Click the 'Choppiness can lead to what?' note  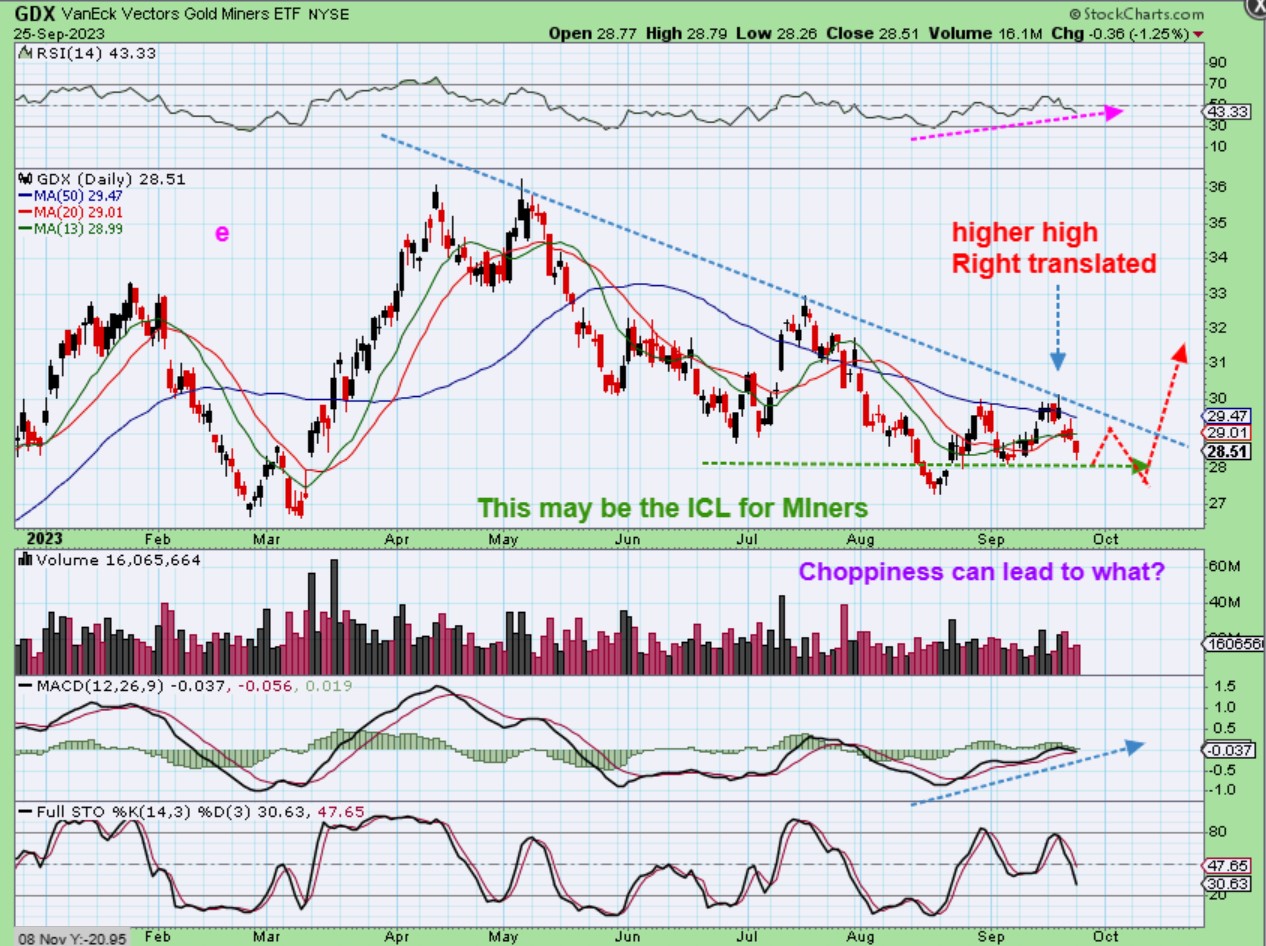[x=980, y=572]
